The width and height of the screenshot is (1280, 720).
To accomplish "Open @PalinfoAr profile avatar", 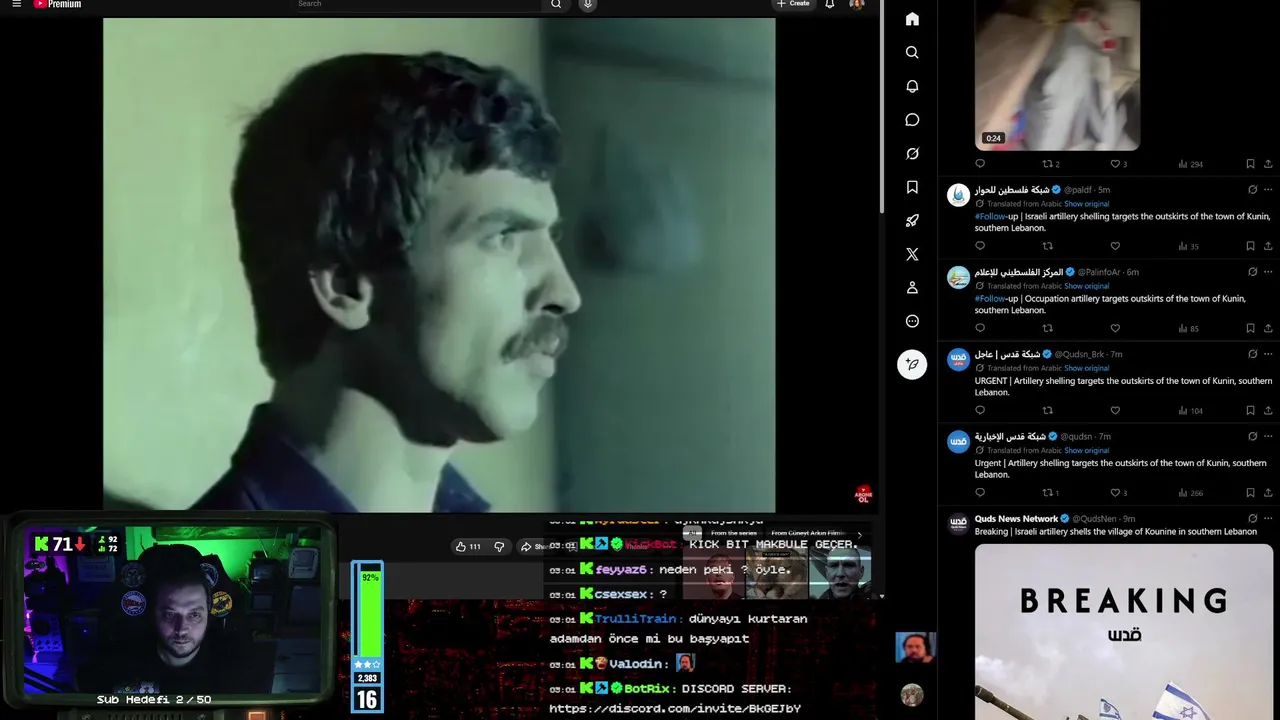I will [x=958, y=277].
